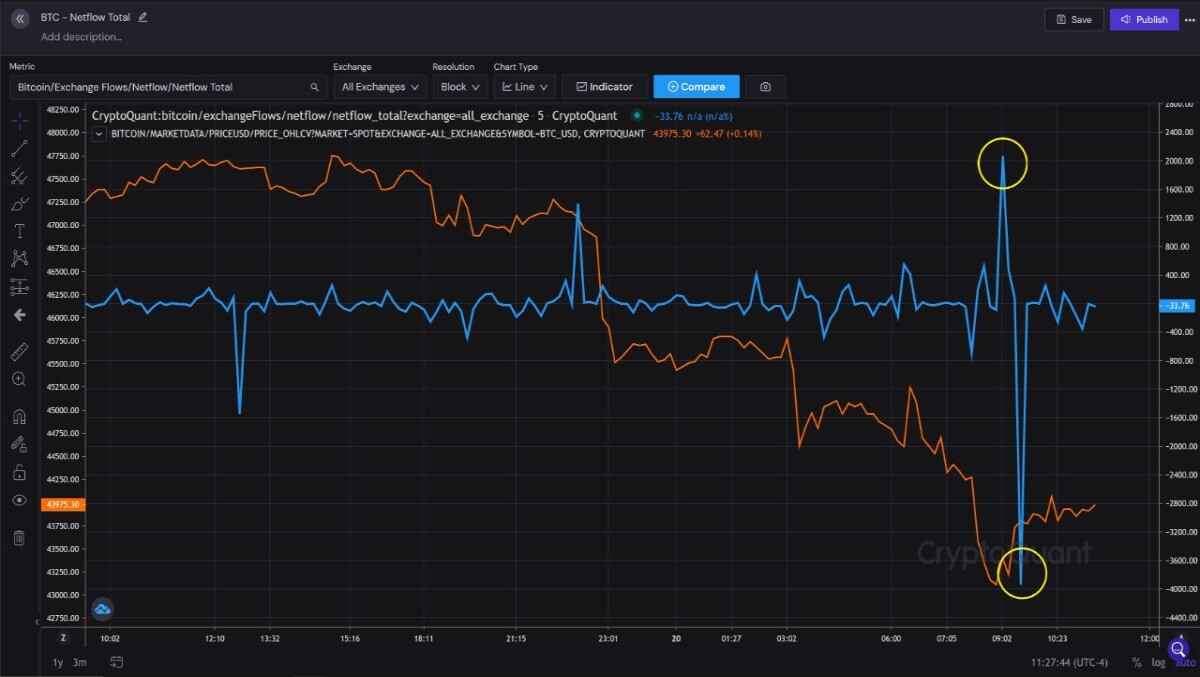Toggle lock all drawing tools
Image resolution: width=1200 pixels, height=677 pixels.
(x=19, y=472)
